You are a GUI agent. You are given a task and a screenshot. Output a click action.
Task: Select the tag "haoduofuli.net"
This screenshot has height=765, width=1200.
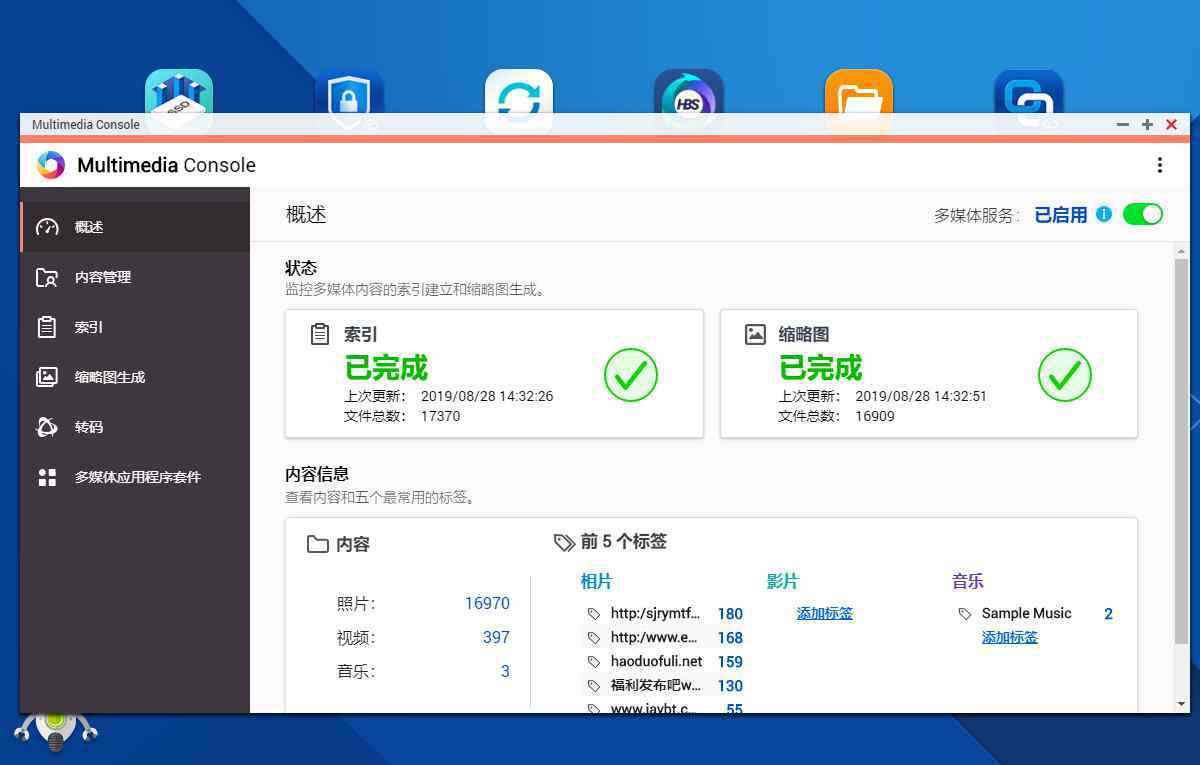coord(657,661)
